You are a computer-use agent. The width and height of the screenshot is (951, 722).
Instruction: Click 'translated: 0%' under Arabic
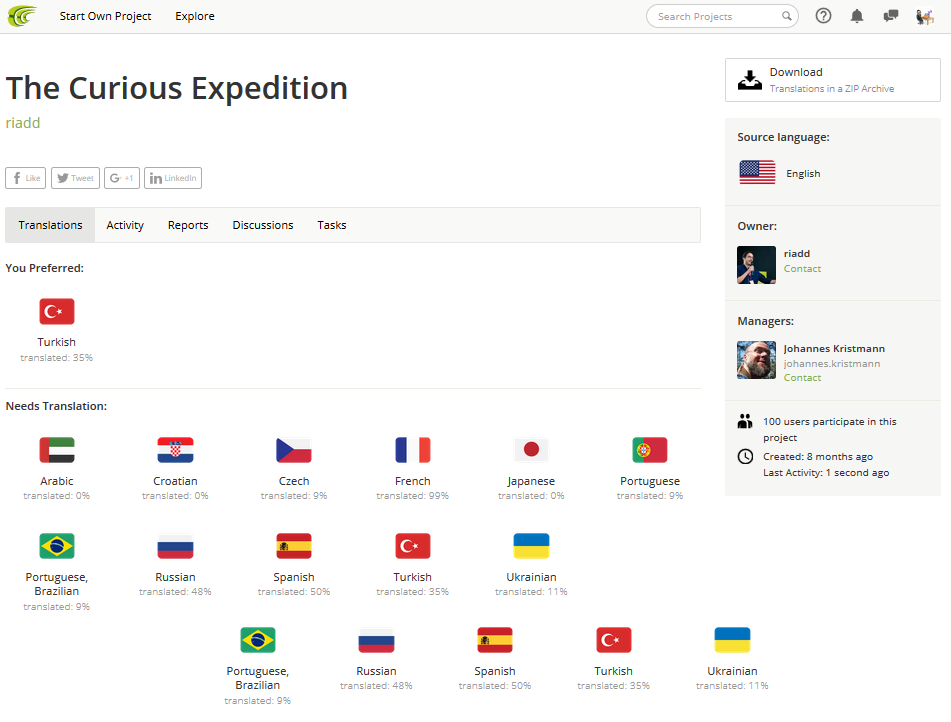(57, 496)
